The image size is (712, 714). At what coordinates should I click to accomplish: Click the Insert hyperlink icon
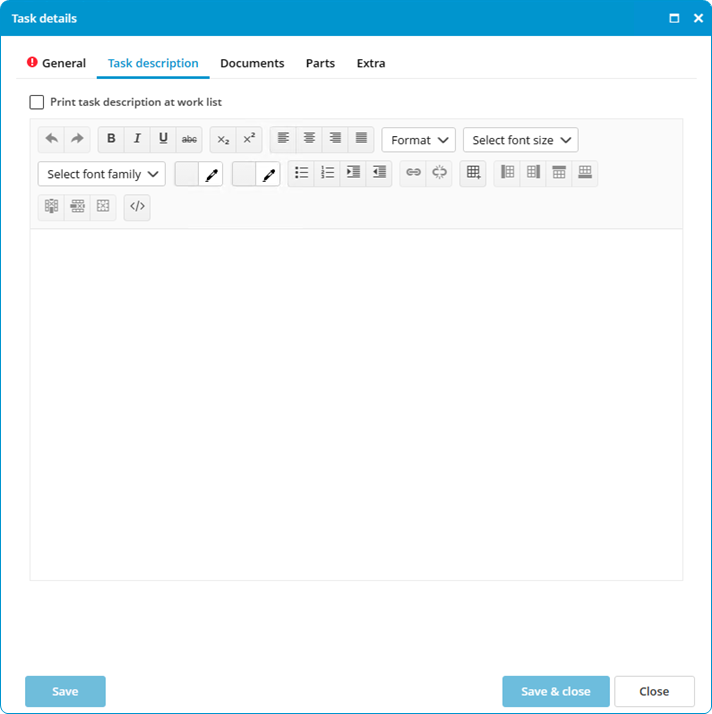click(x=413, y=173)
